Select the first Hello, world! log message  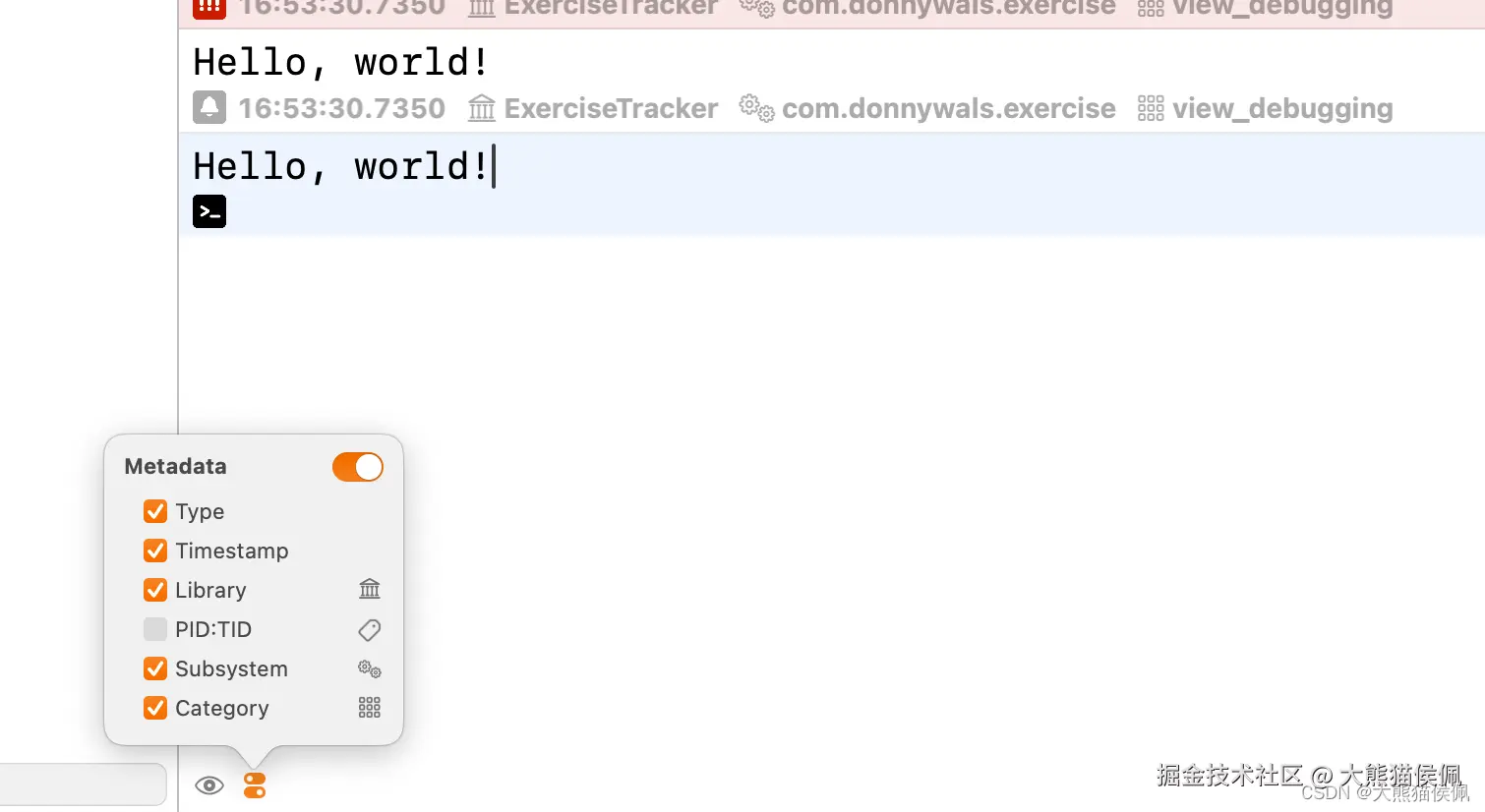coord(341,62)
